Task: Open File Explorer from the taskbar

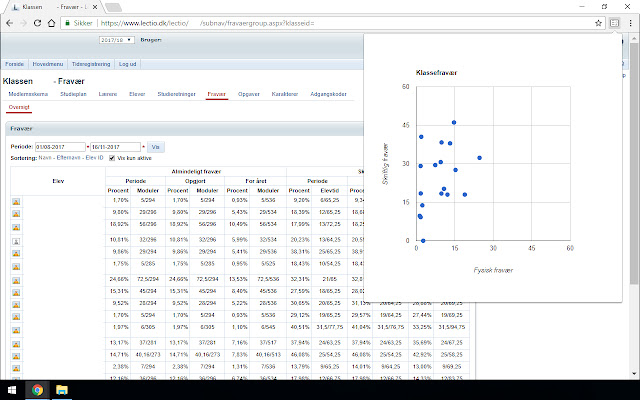Action: (x=60, y=389)
